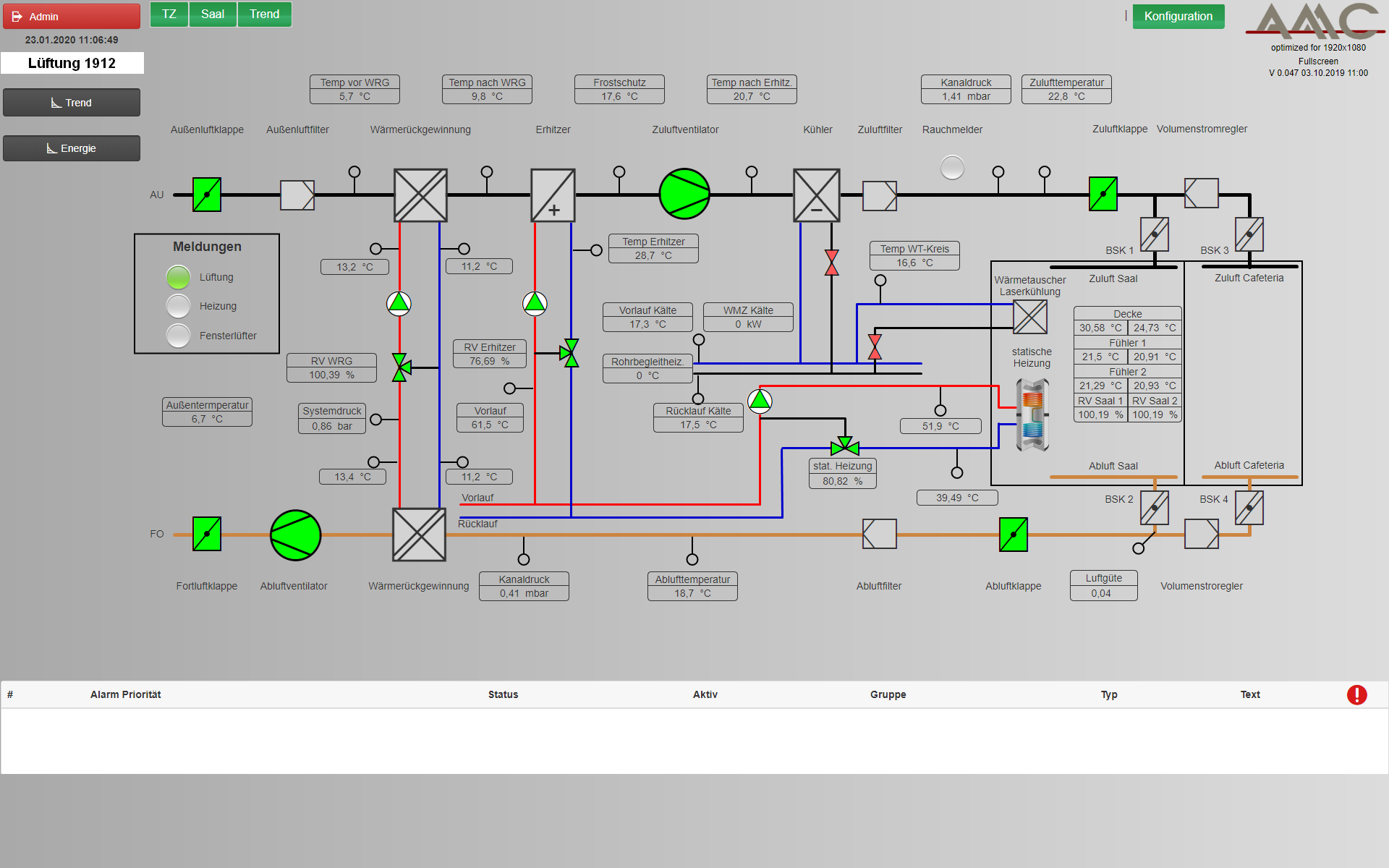Open the TZ tab
The width and height of the screenshot is (1389, 868).
[x=169, y=14]
